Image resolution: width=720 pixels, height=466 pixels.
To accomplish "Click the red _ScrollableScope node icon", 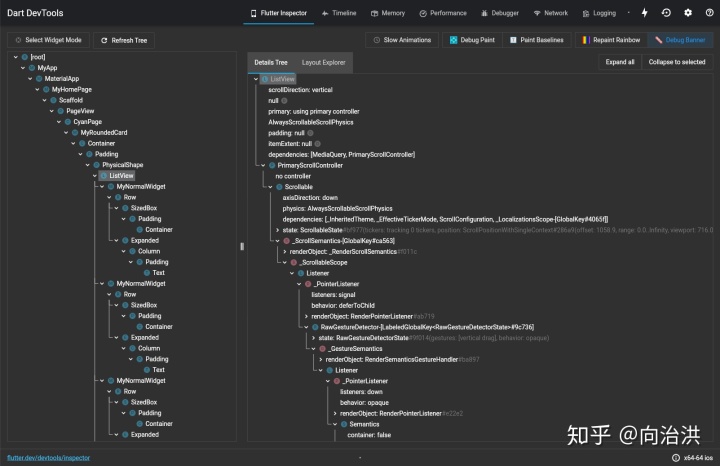I will pyautogui.click(x=293, y=262).
